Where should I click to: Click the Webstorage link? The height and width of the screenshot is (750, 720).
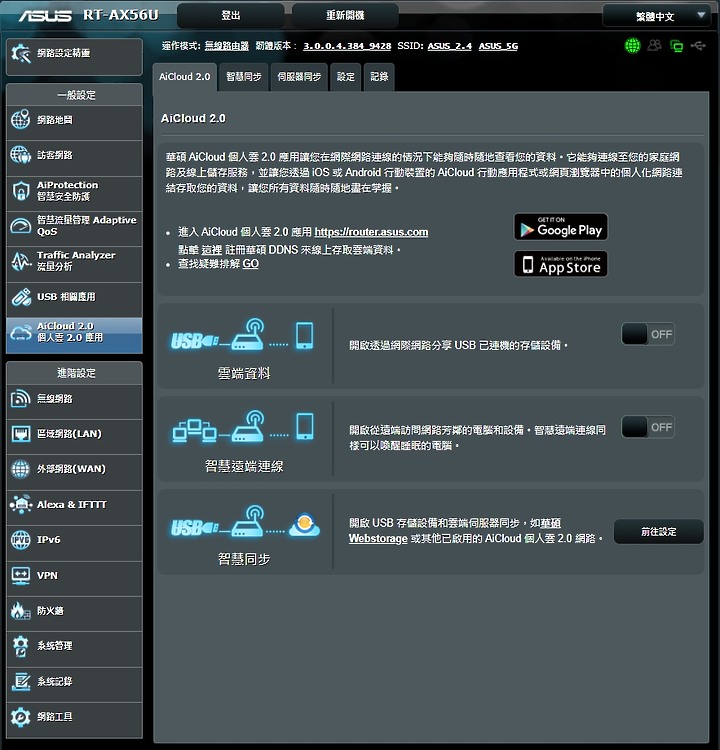[378, 539]
